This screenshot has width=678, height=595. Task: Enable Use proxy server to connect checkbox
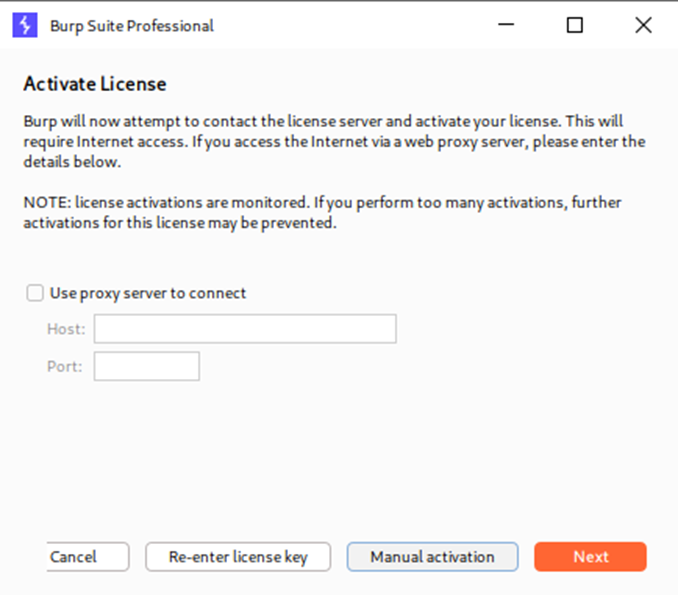[x=35, y=293]
